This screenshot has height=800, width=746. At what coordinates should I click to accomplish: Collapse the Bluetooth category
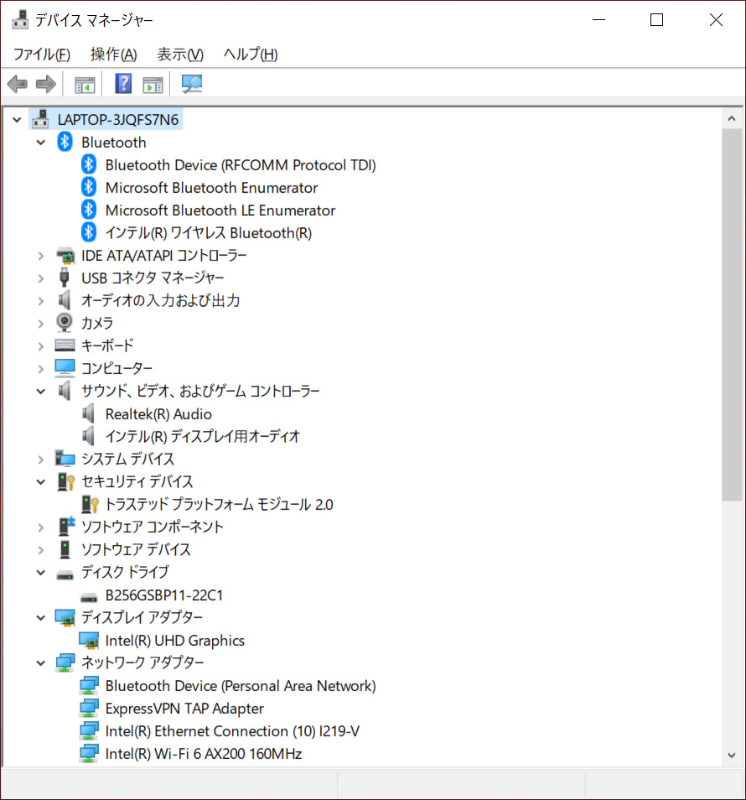pos(41,142)
